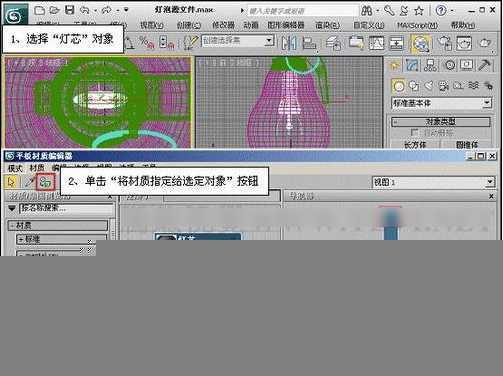Open the 自定义(U) menu
This screenshot has width=503, height=376.
point(368,25)
